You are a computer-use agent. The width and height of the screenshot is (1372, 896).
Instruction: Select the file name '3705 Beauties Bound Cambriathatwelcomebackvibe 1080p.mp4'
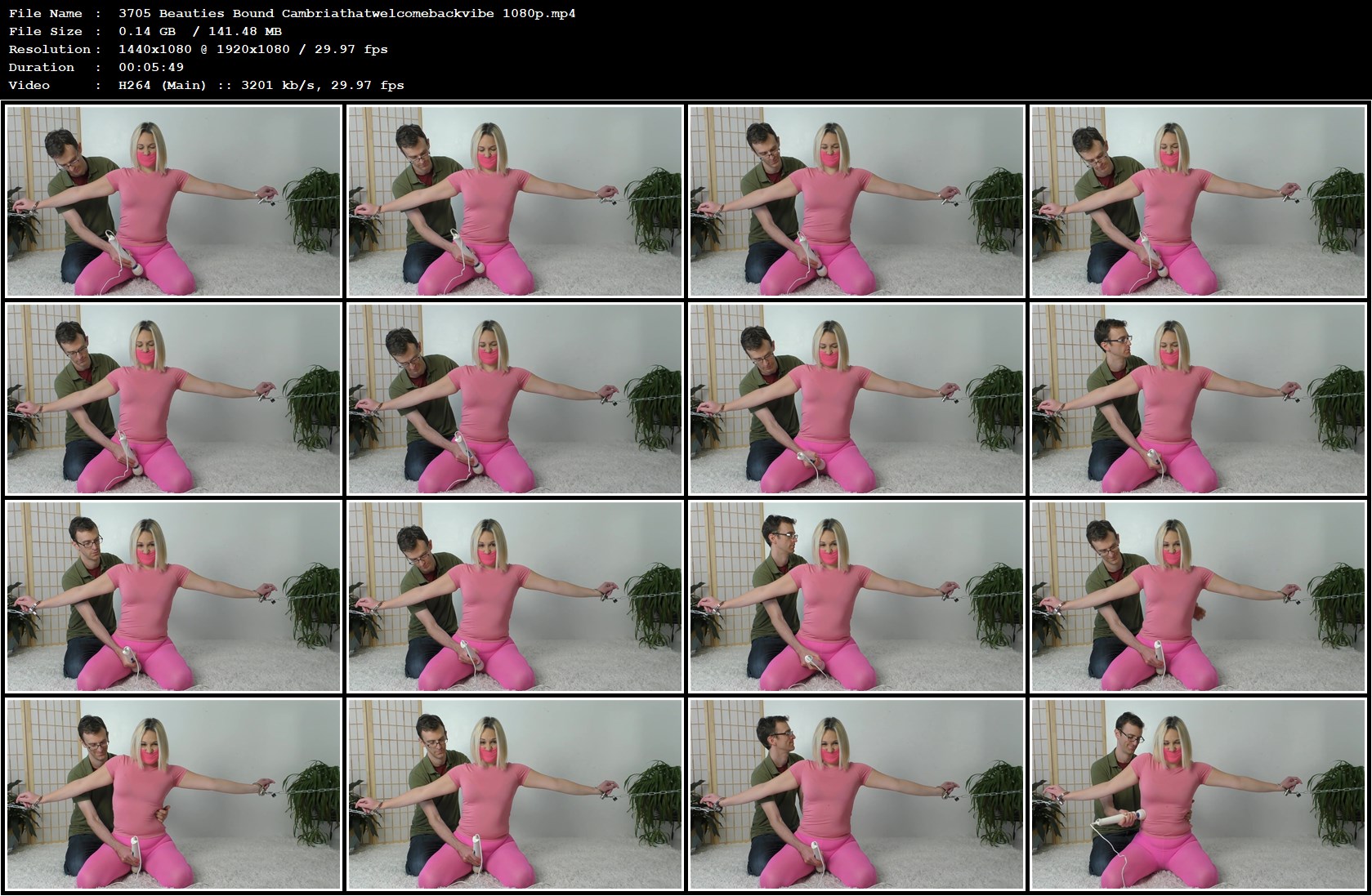coord(347,13)
